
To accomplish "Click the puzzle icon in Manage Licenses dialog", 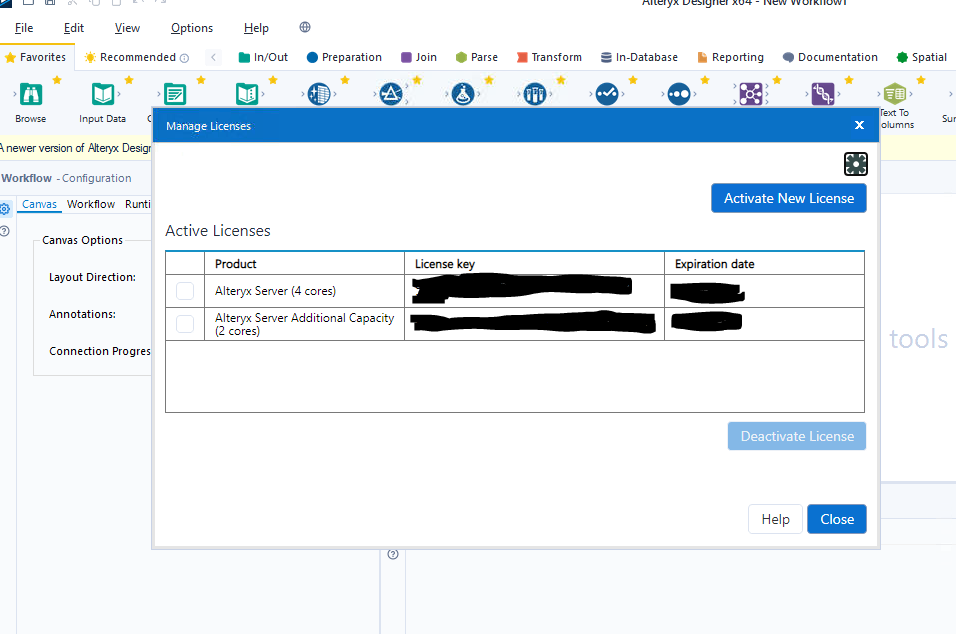I will (855, 163).
